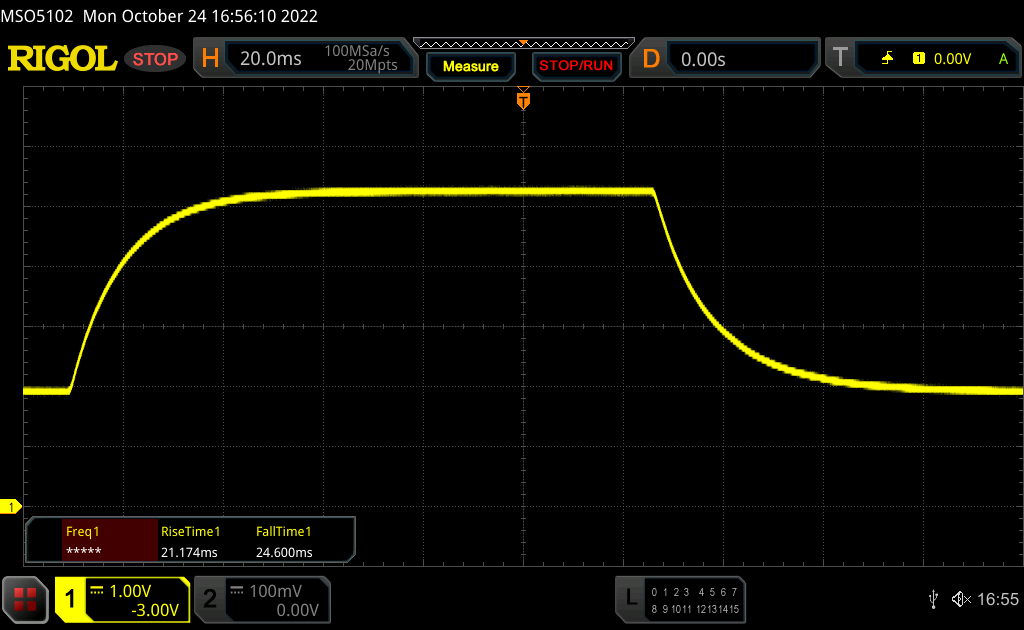
Task: Click the 21.174ms rise time value
Action: (189, 552)
